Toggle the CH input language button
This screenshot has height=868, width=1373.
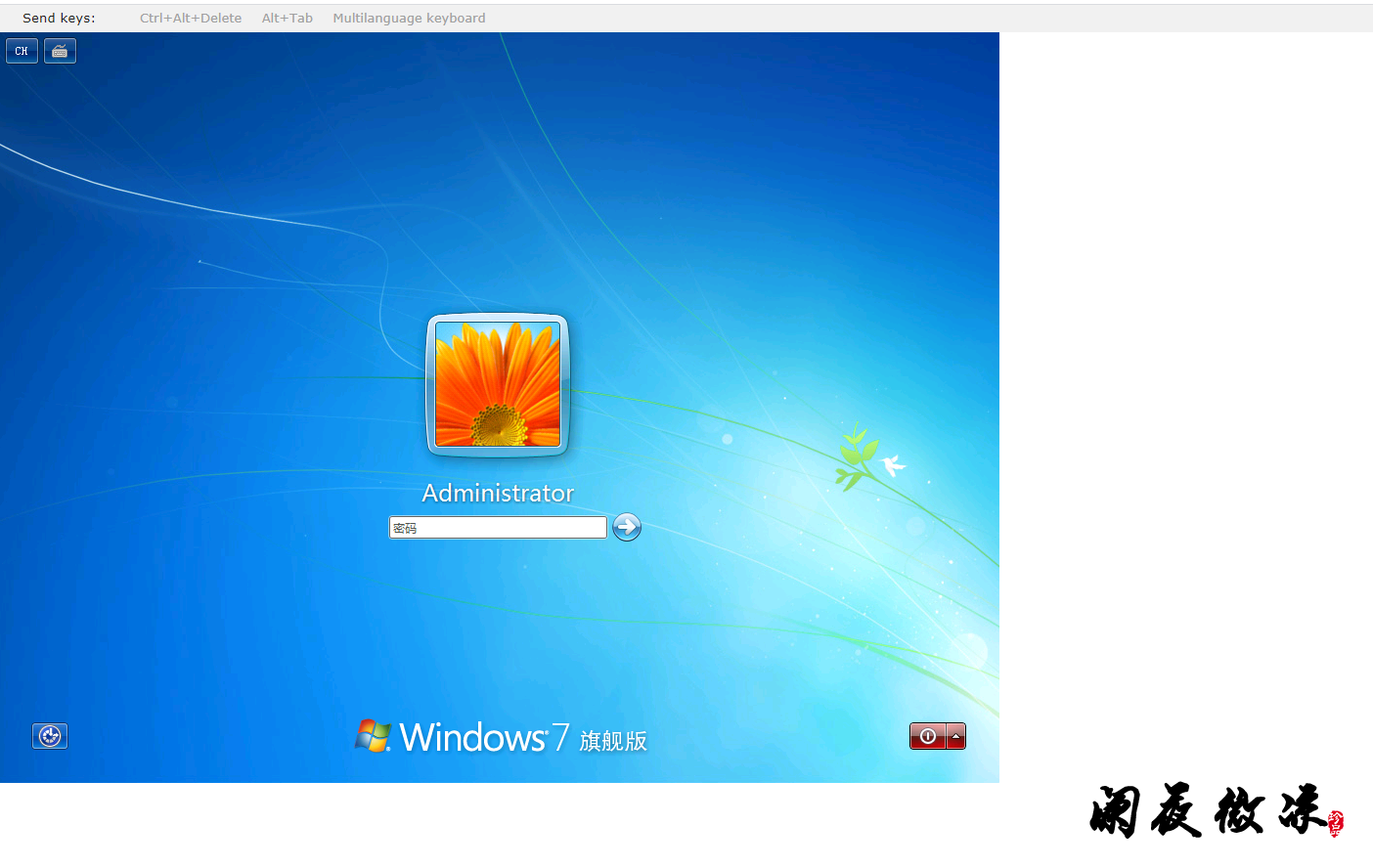coord(22,51)
